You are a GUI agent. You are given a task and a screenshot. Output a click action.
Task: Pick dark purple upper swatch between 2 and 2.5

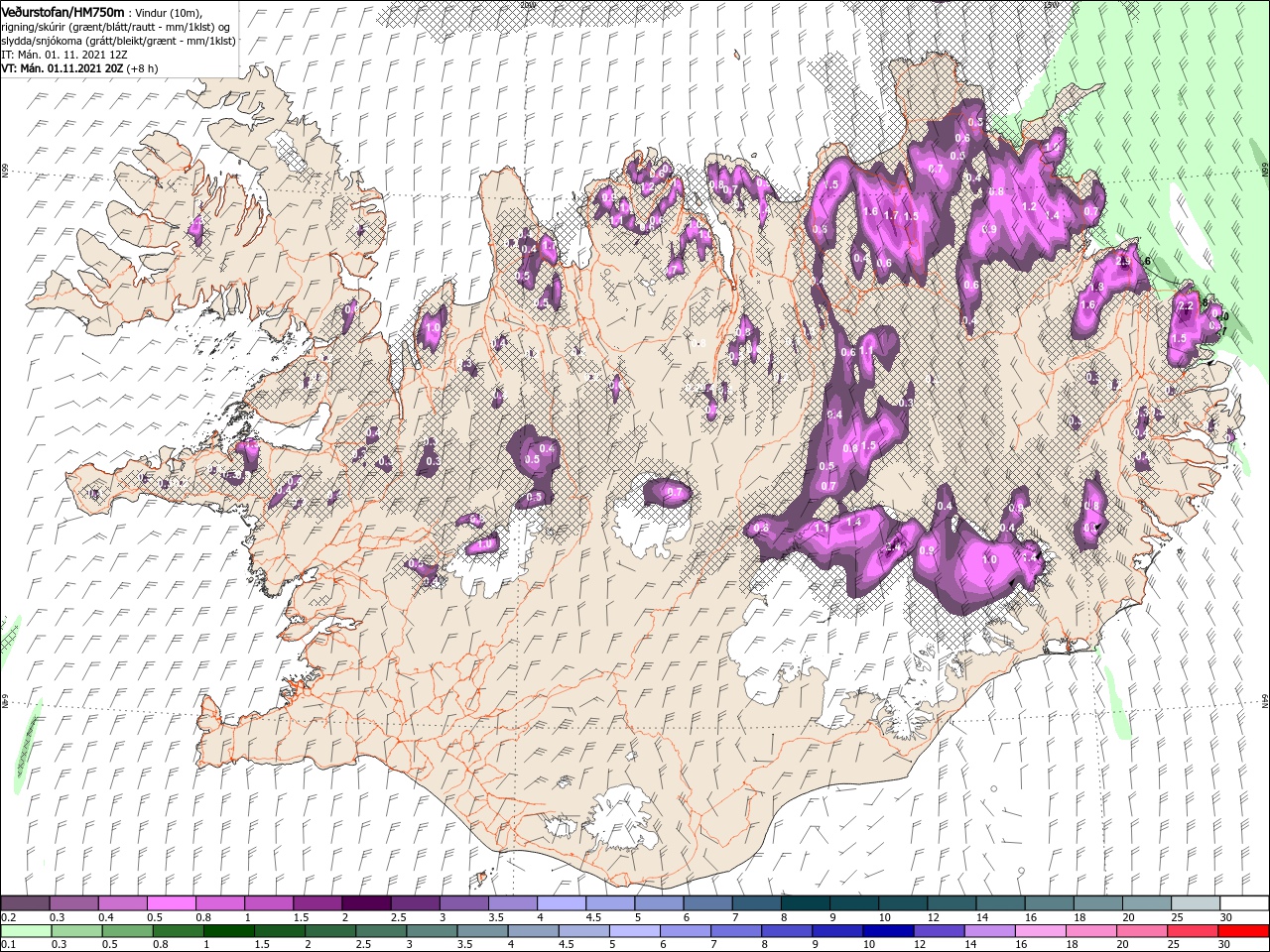click(366, 903)
